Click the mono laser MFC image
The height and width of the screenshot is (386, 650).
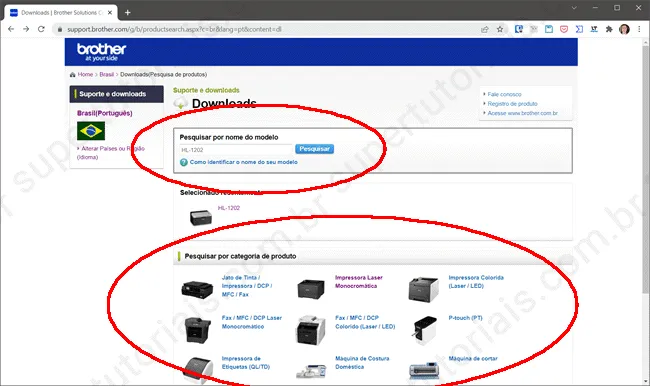tap(197, 330)
